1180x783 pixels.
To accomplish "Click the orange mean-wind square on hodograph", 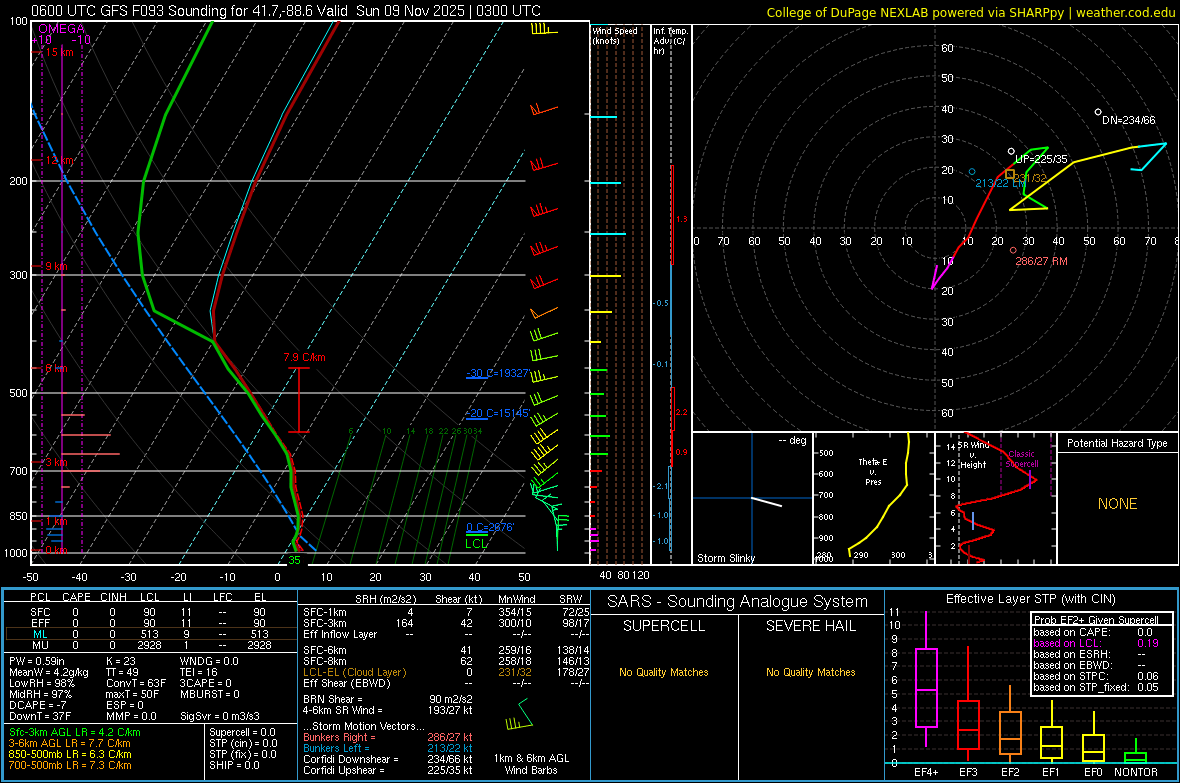I will pos(1010,174).
